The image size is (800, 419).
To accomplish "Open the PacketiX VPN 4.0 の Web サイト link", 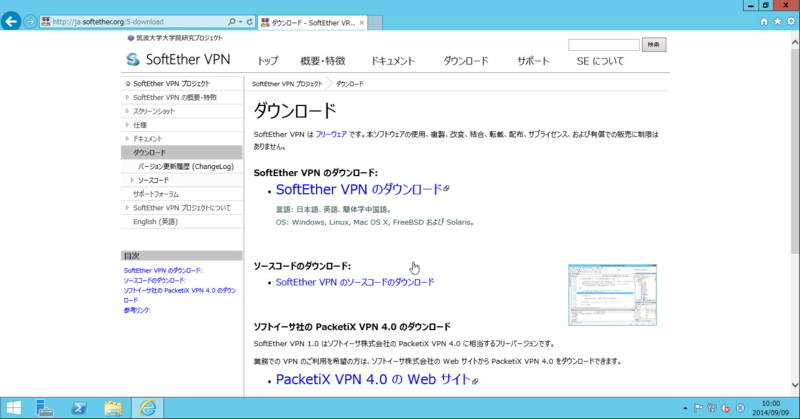I will 373,380.
